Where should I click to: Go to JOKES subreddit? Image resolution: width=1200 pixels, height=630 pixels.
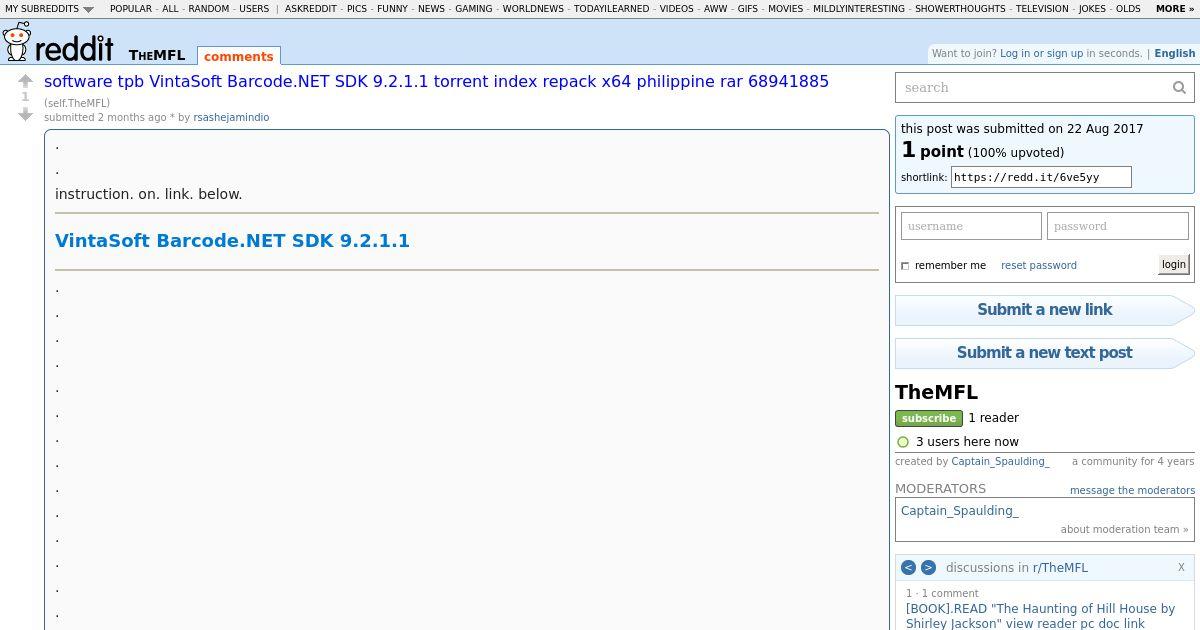(1092, 9)
